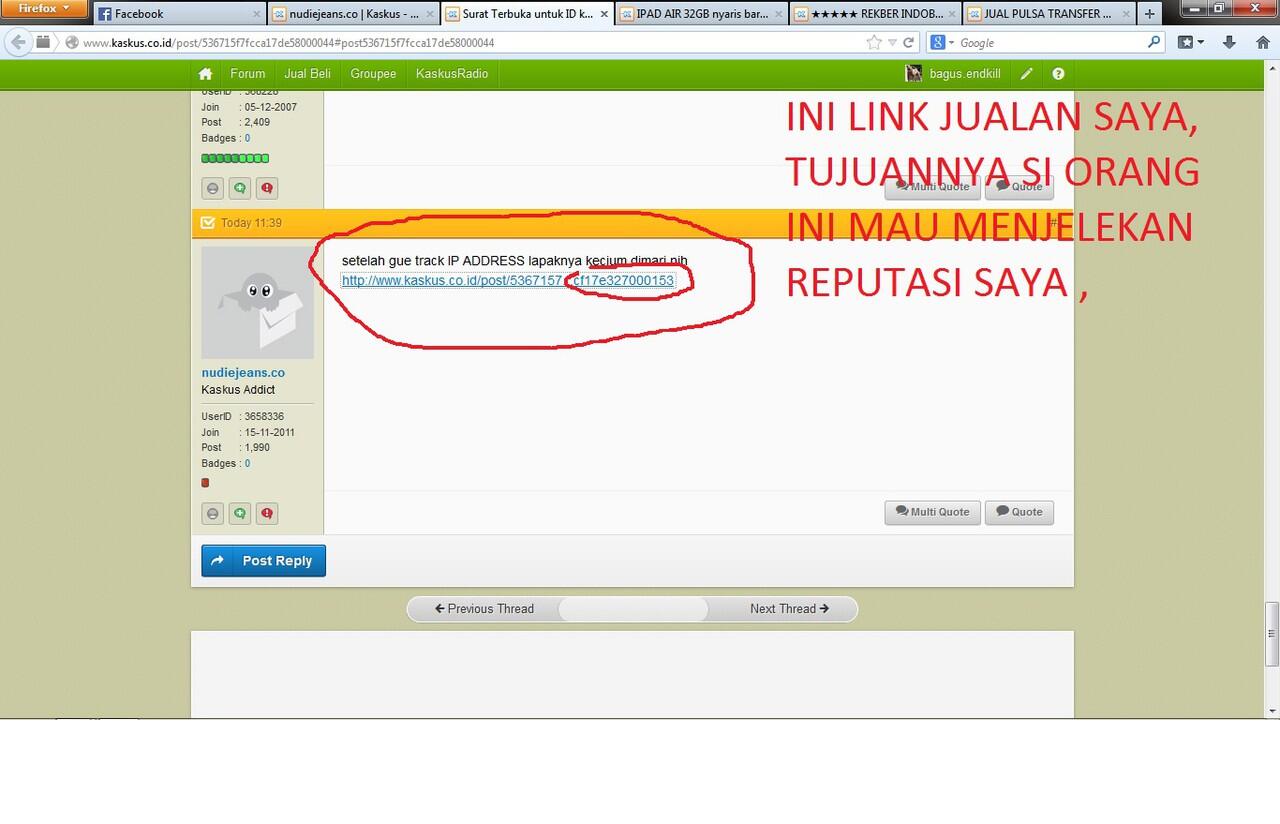1280x824 pixels.
Task: Click red report icon on upper post
Action: pyautogui.click(x=267, y=188)
